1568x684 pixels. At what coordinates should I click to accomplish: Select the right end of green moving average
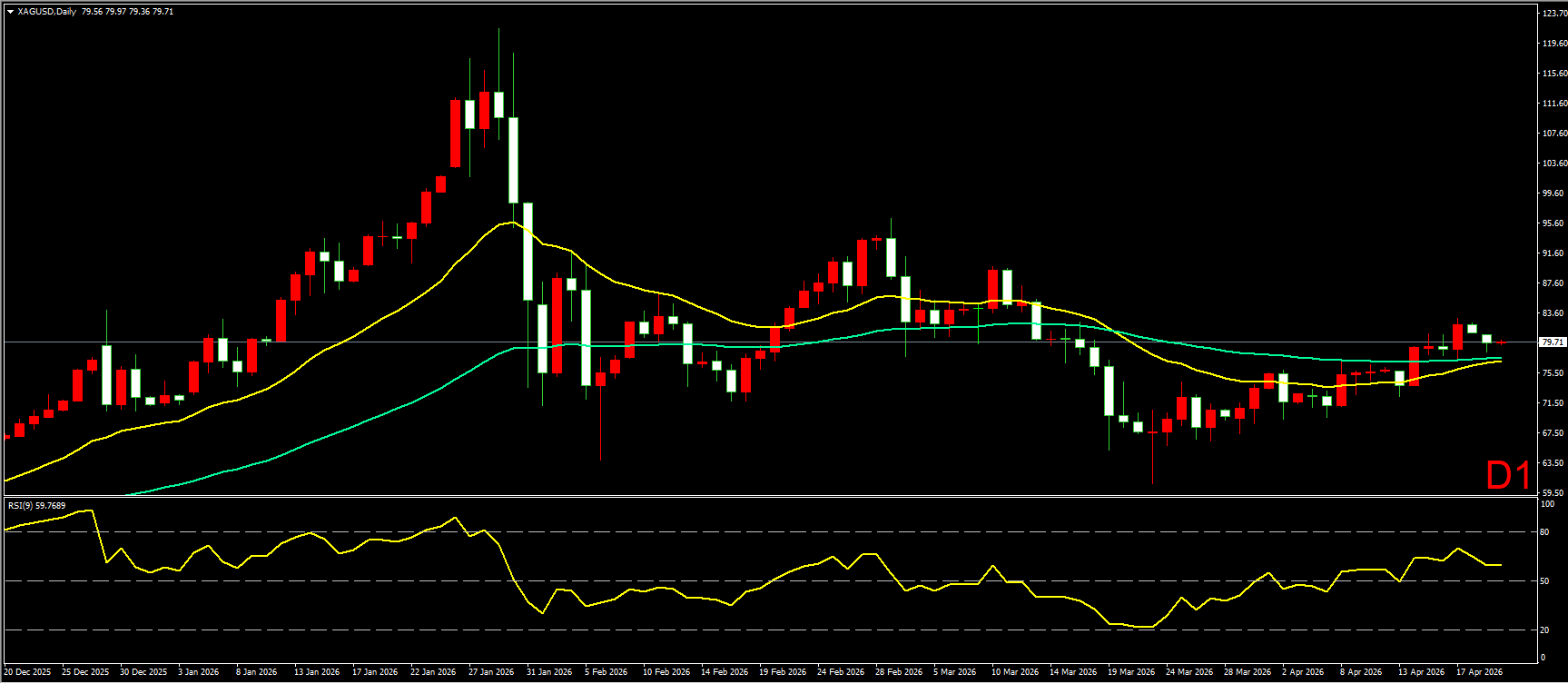1501,358
